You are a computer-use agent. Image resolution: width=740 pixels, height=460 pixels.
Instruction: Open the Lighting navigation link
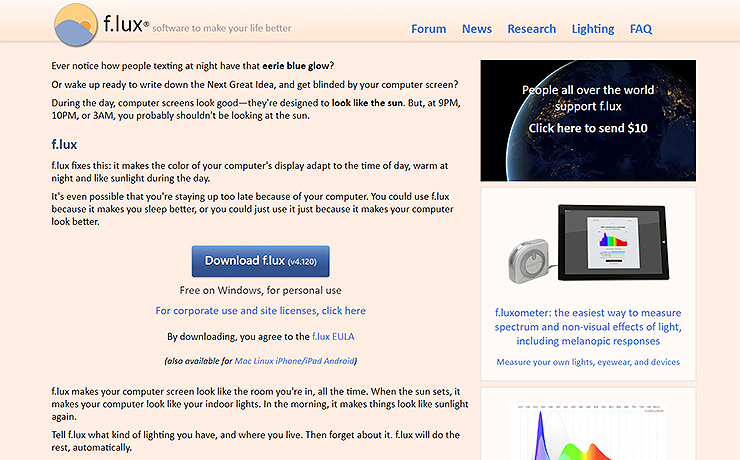[x=593, y=29]
